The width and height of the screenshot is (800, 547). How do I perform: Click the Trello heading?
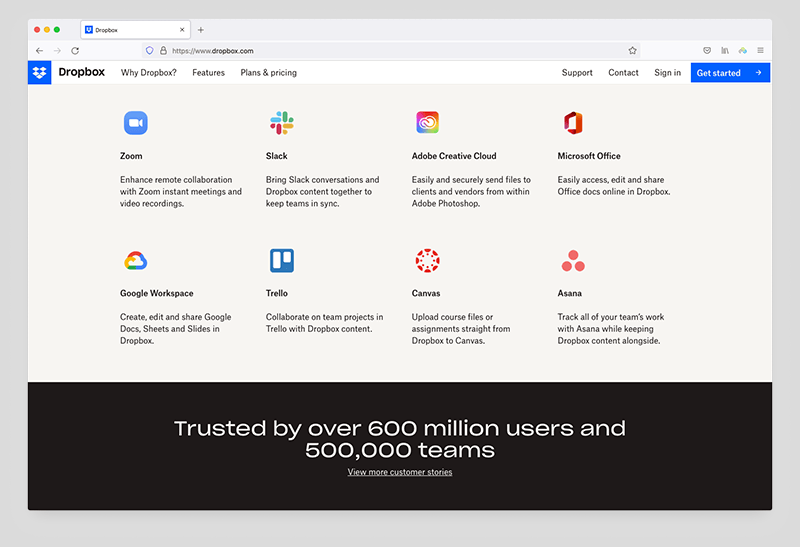277,293
